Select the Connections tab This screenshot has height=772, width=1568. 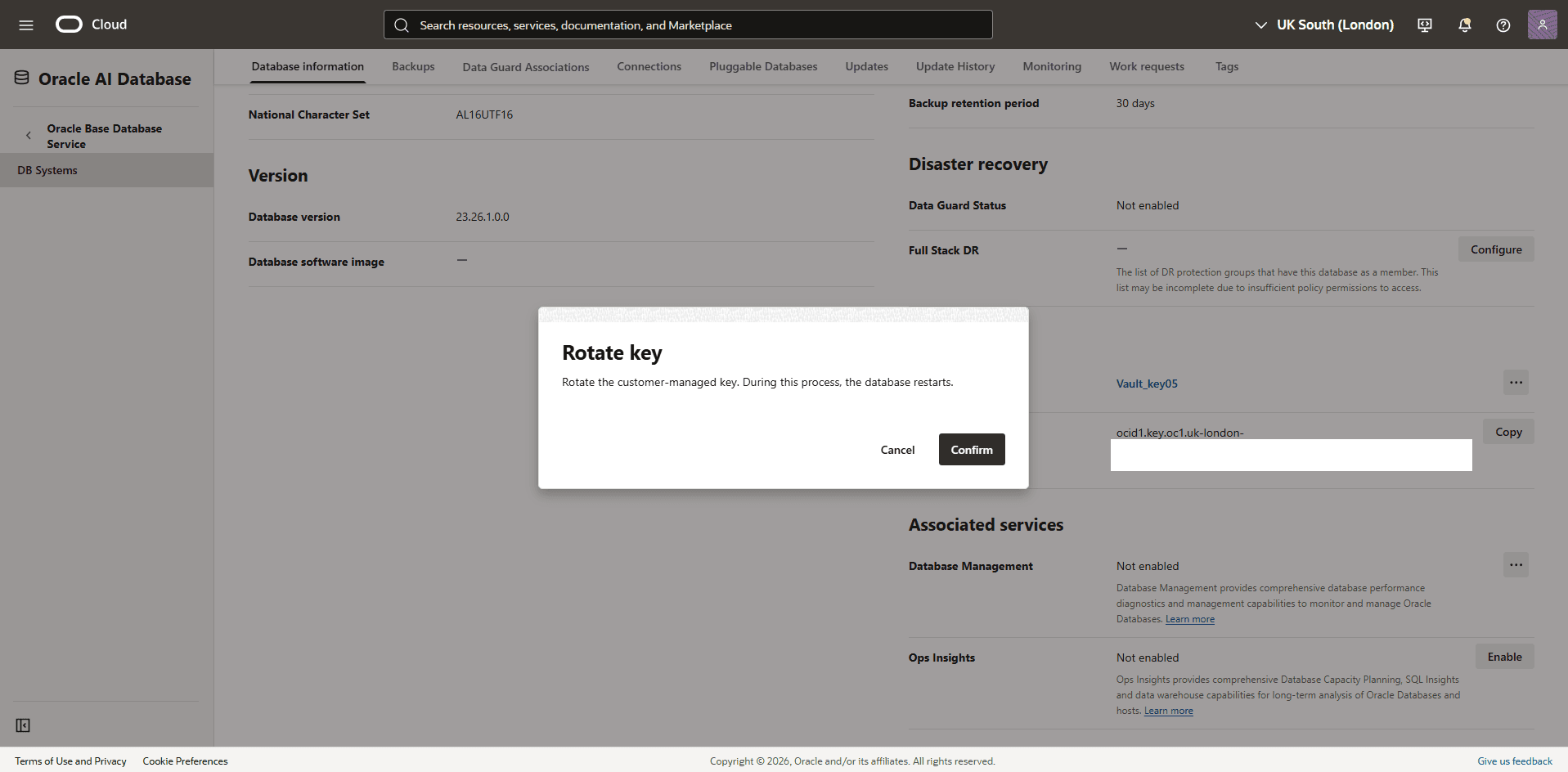click(x=649, y=66)
